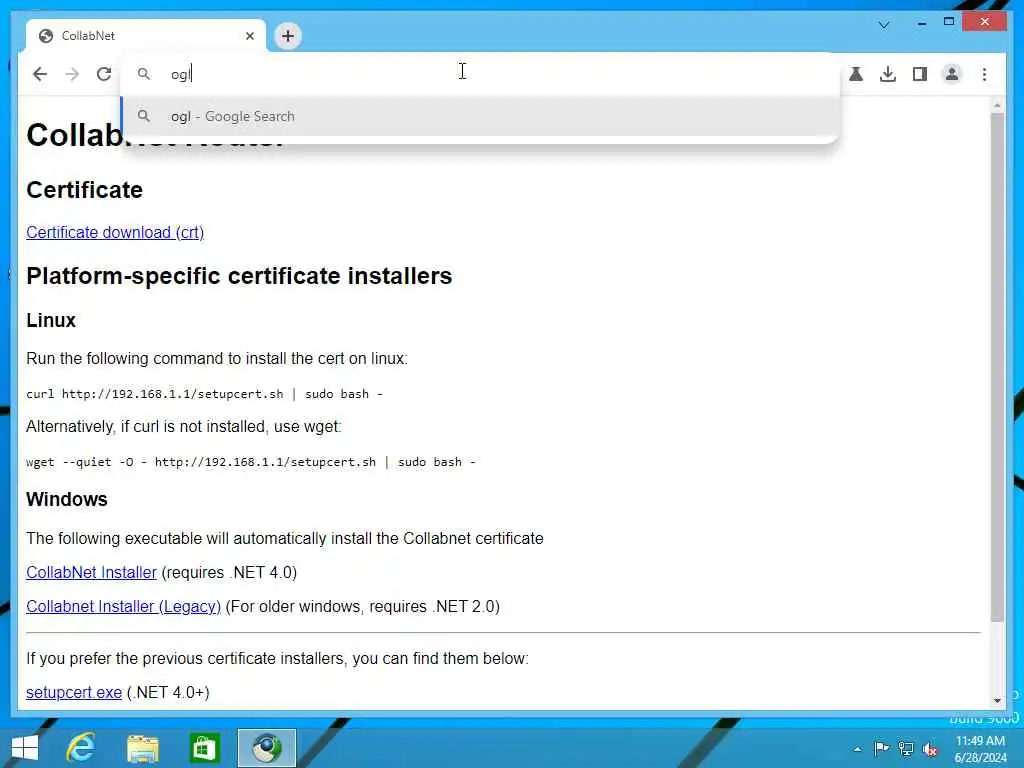Screen dimensions: 1024x768
Task: Open the Windows Start button
Action: click(25, 748)
